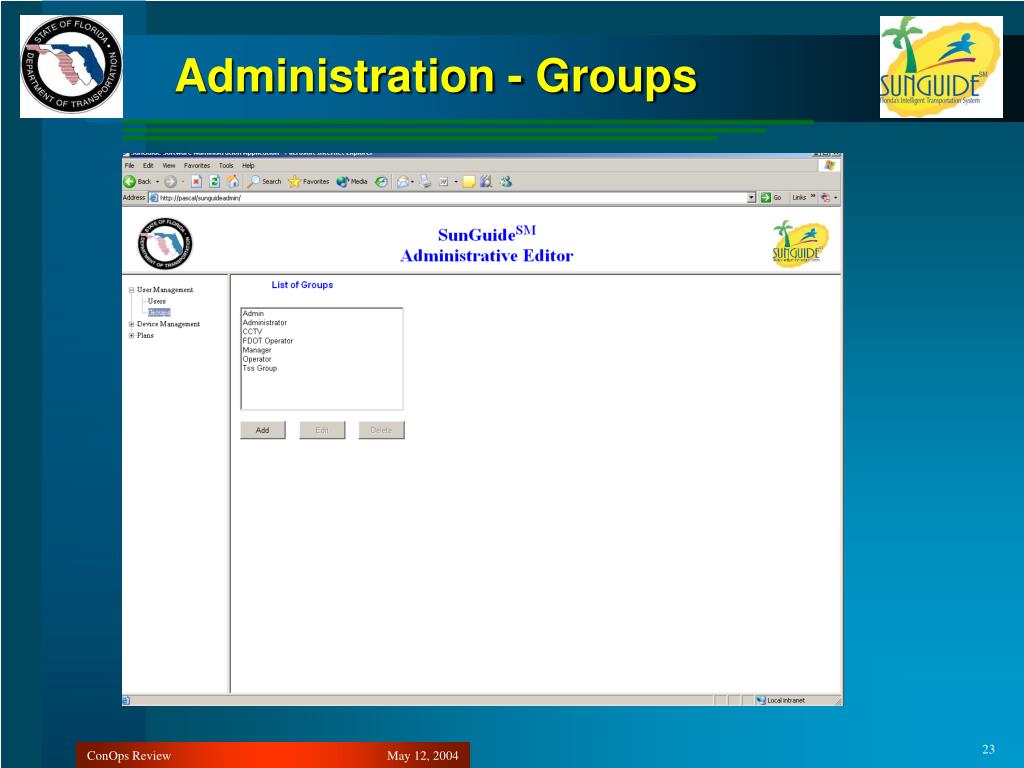Click the page icon in address bar
Viewport: 1024px width, 768px height.
coord(153,198)
